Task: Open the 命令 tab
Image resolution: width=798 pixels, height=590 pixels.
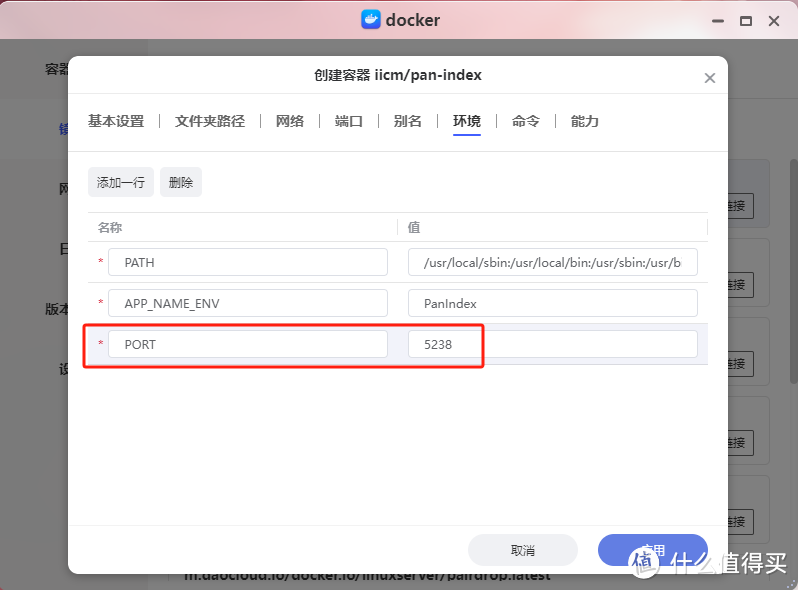Action: [526, 121]
